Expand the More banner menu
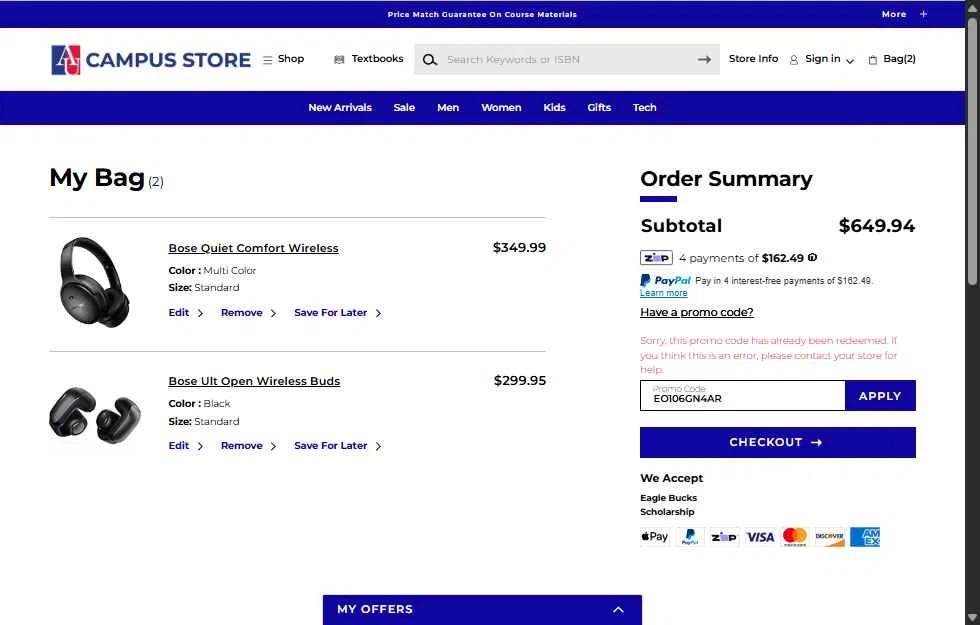 coord(904,14)
